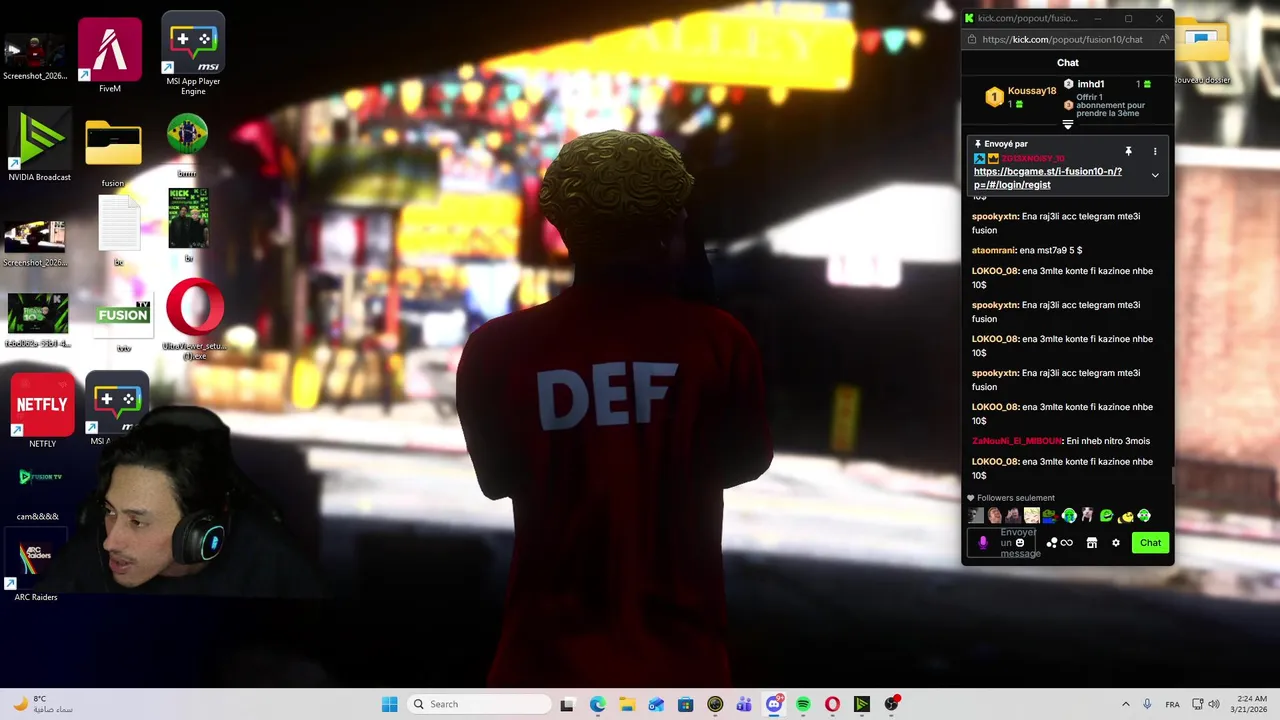
Task: Open imhd1 profile in leaderboard
Action: (x=1090, y=84)
